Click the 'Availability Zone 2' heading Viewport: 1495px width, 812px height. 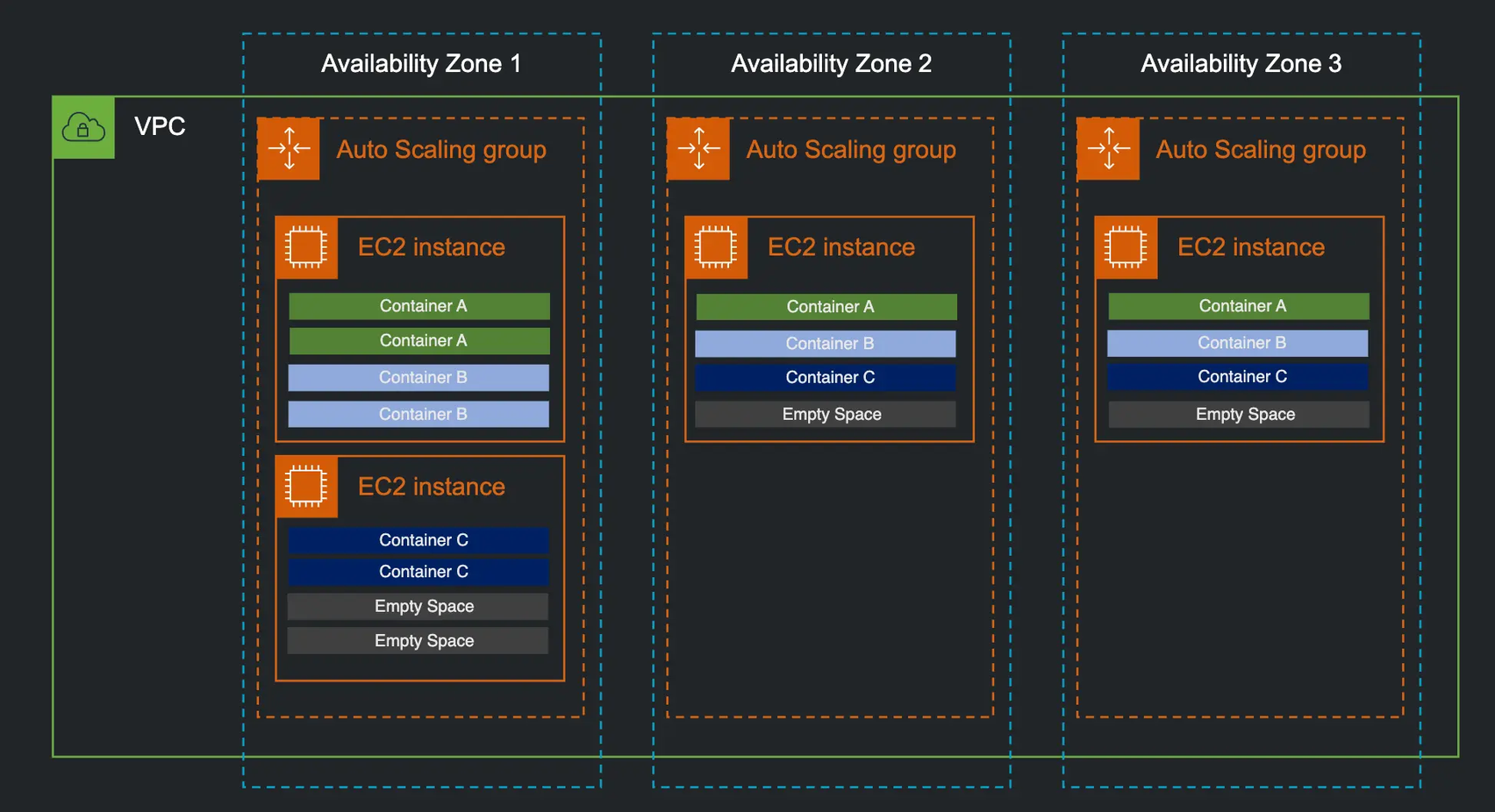831,63
